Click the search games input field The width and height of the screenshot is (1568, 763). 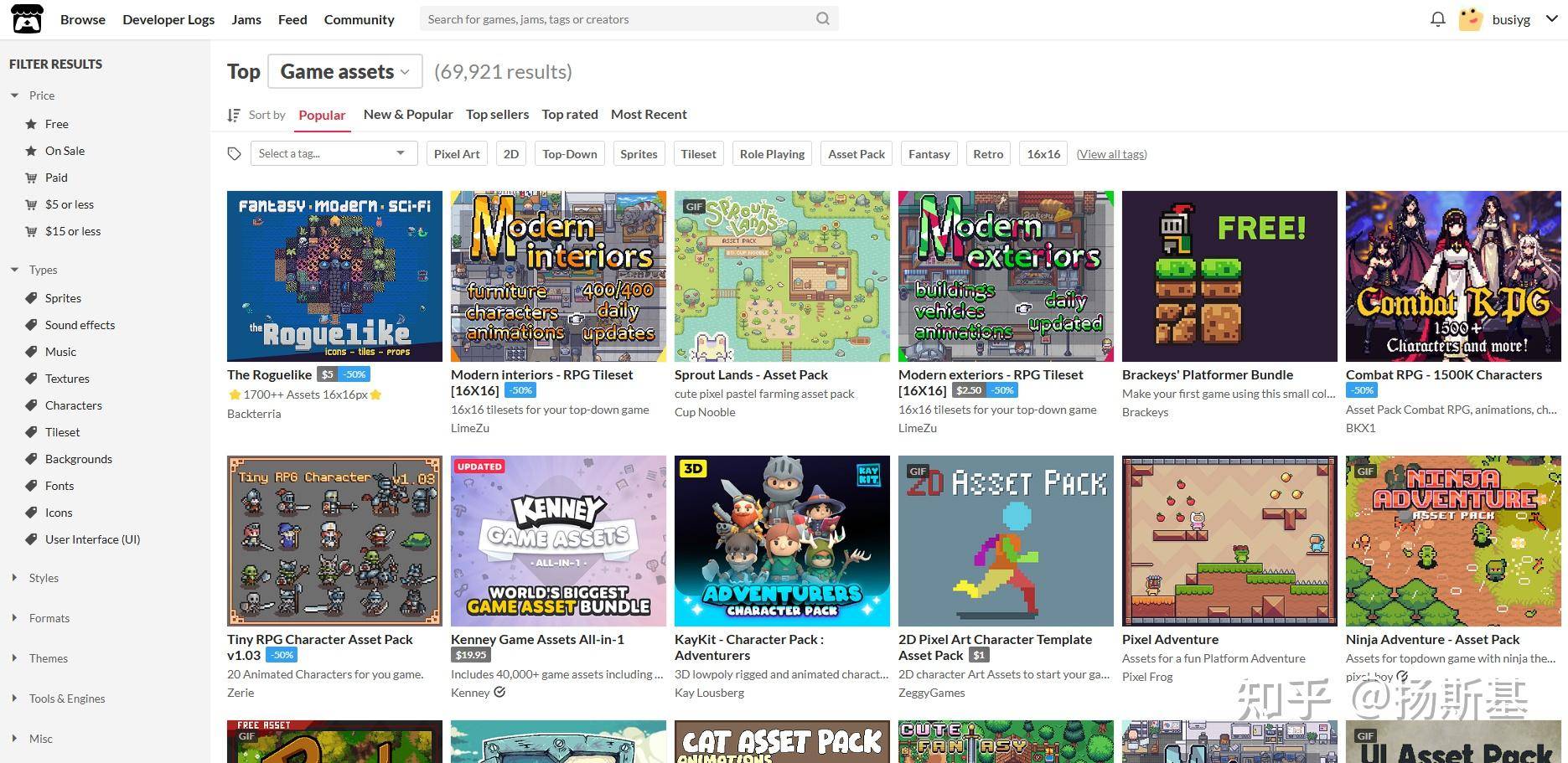pyautogui.click(x=618, y=18)
